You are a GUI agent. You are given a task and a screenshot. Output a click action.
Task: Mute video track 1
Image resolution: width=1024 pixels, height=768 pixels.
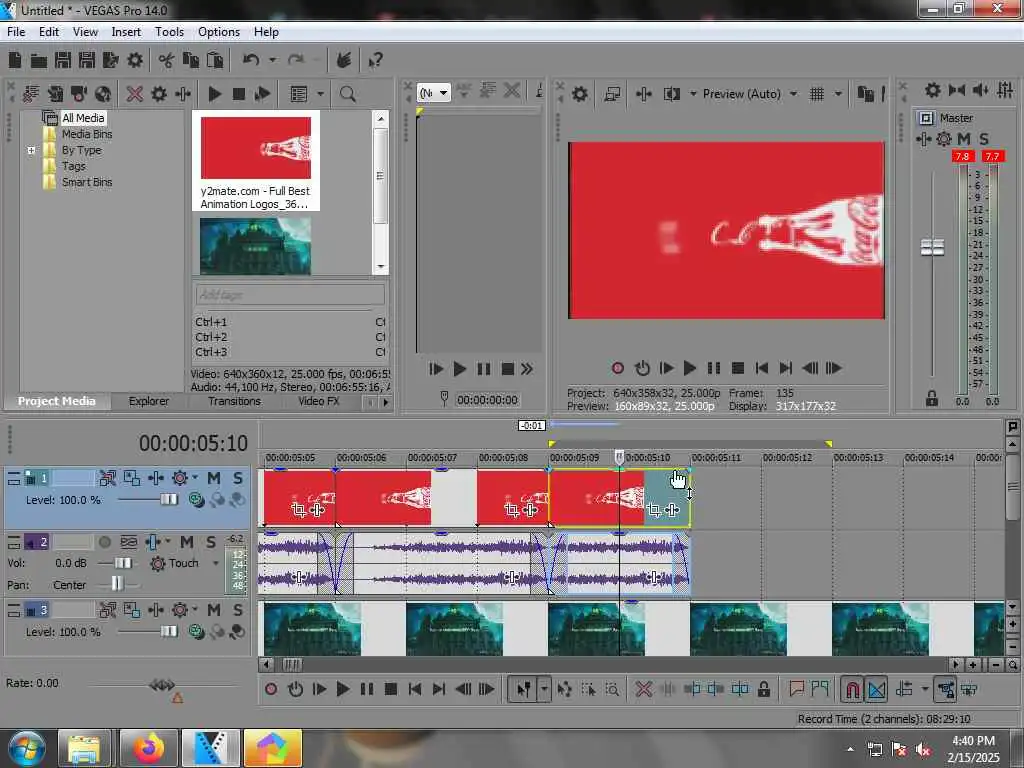[214, 478]
